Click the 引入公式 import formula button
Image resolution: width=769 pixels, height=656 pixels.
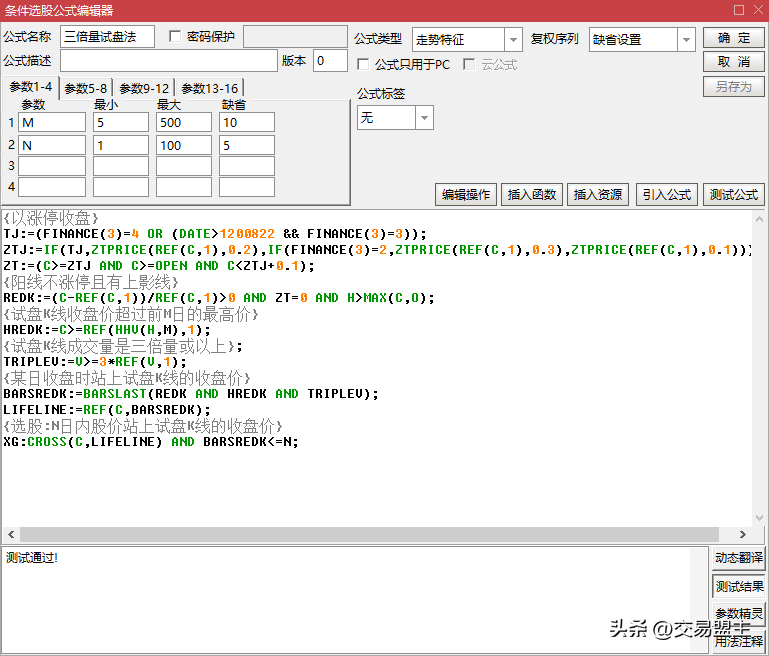pos(666,195)
